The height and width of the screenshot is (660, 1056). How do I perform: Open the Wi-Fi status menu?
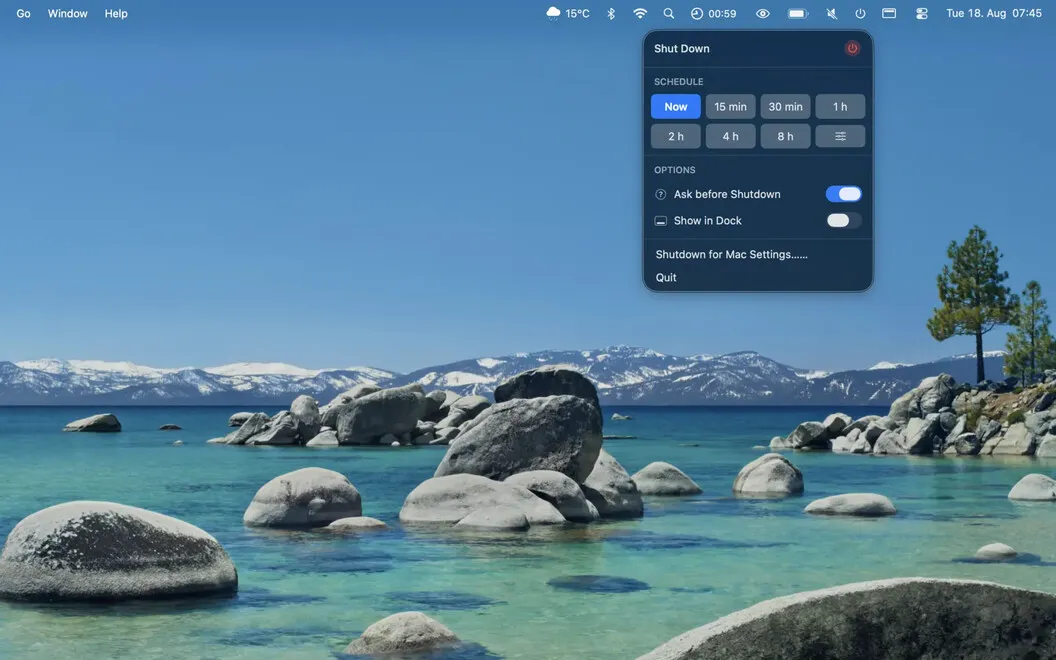point(640,13)
